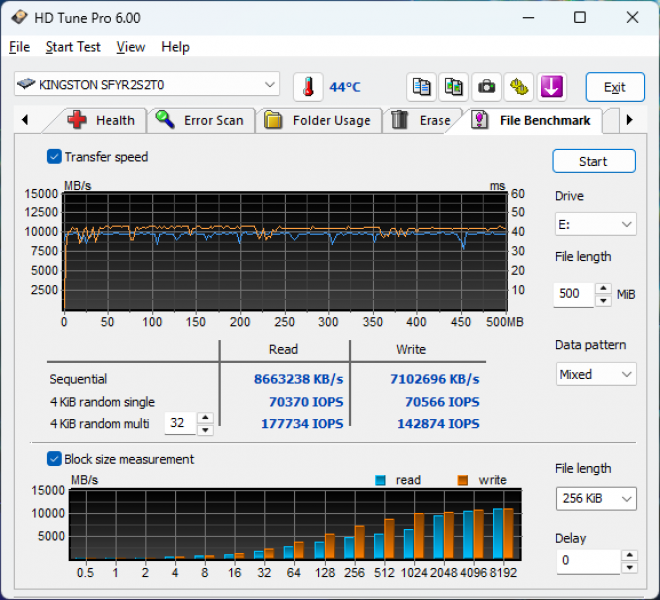The height and width of the screenshot is (600, 660).
Task: Increase the 4 KiB random multi count
Action: point(205,418)
